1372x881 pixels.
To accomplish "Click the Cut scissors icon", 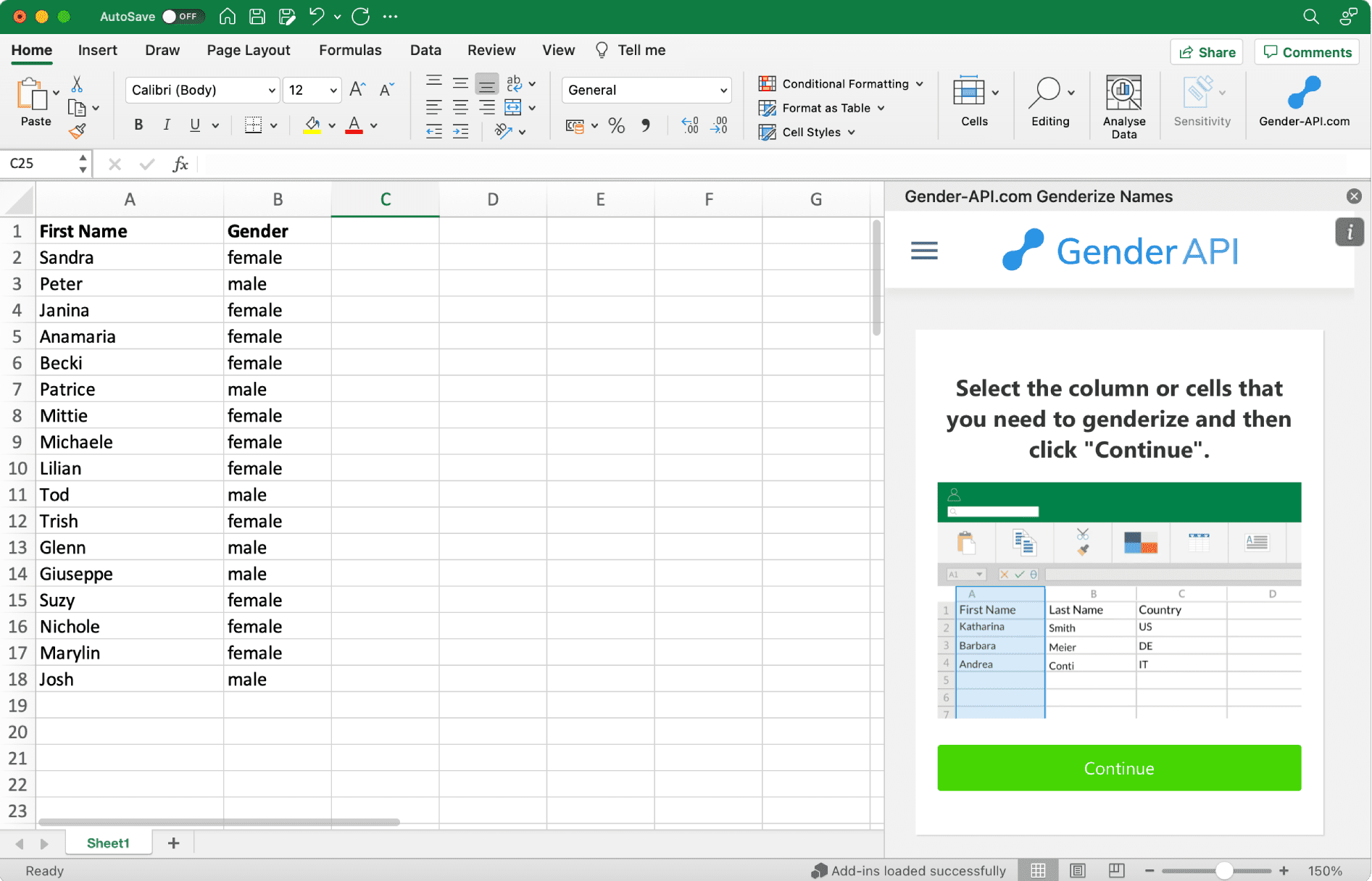I will pyautogui.click(x=77, y=85).
